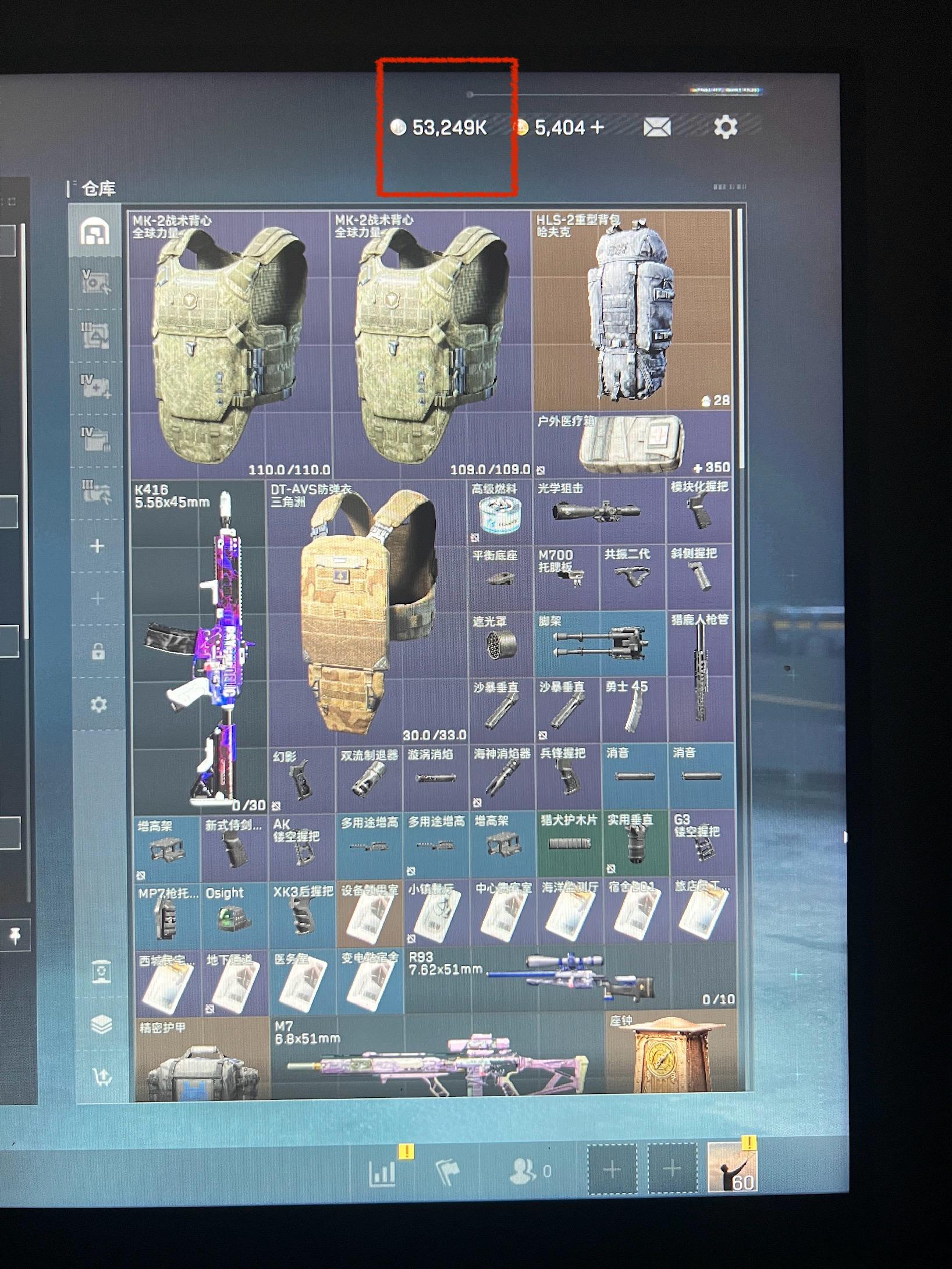Click the 实用垂直 foregrip item
The image size is (952, 1269).
(x=635, y=844)
